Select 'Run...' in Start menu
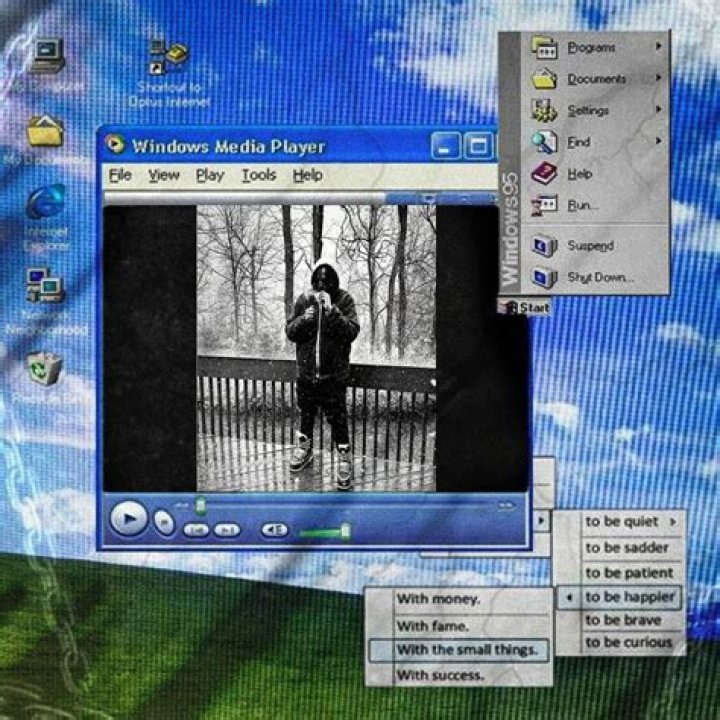 (583, 206)
